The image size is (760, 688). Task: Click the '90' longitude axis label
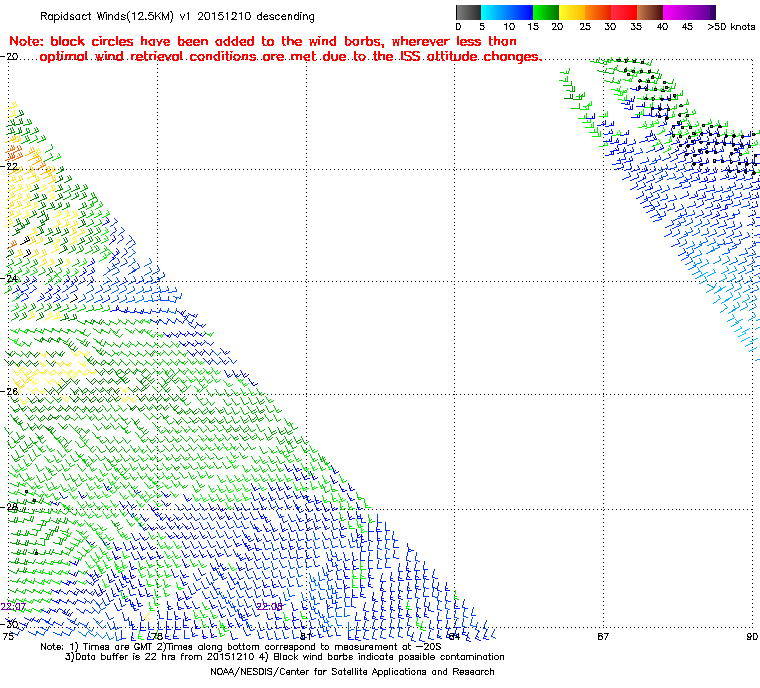752,636
